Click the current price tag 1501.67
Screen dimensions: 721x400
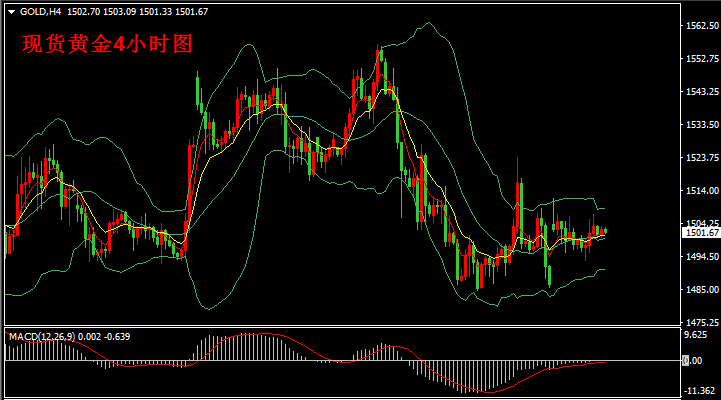pyautogui.click(x=702, y=233)
